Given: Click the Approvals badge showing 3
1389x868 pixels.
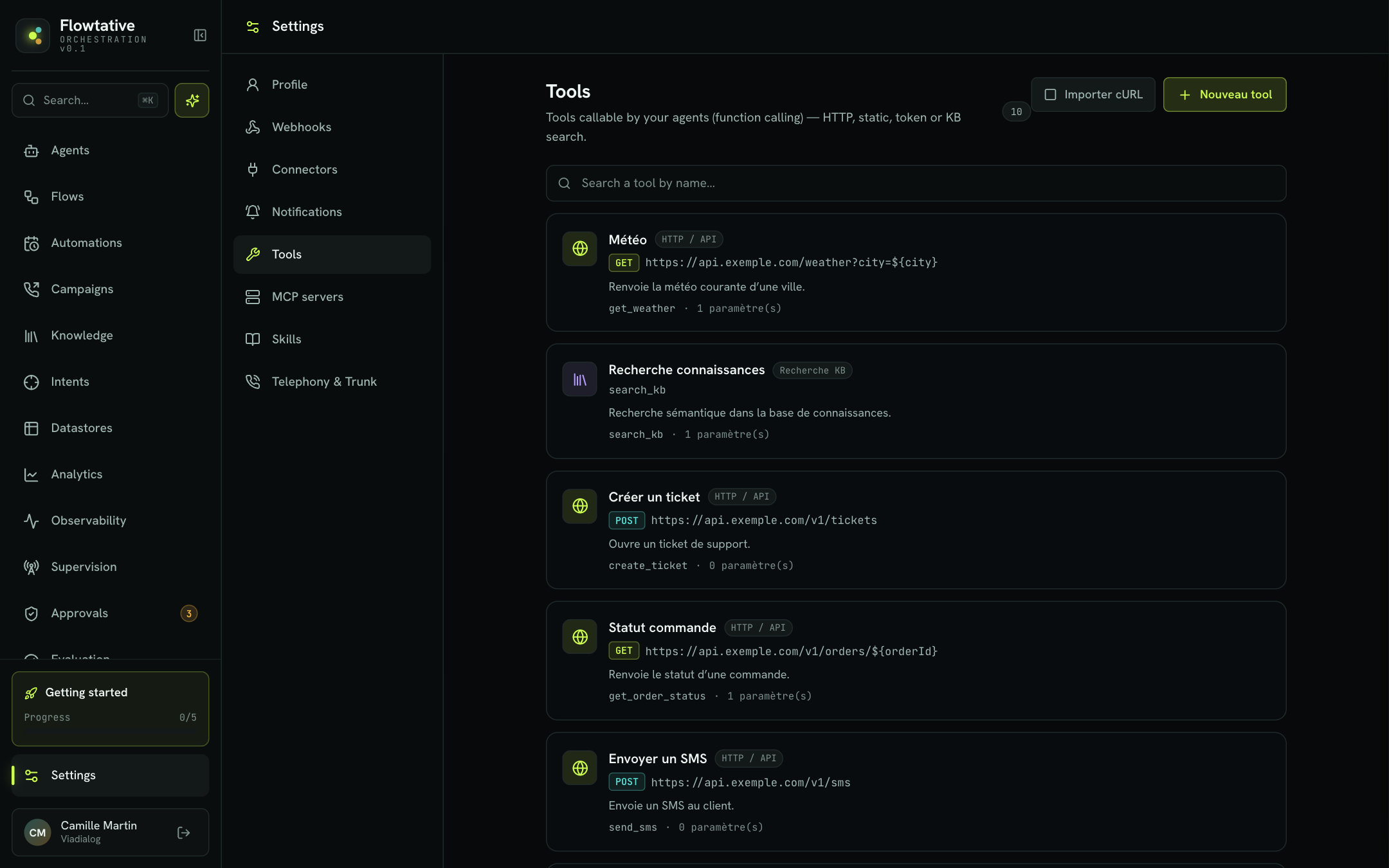Looking at the screenshot, I should (x=188, y=613).
